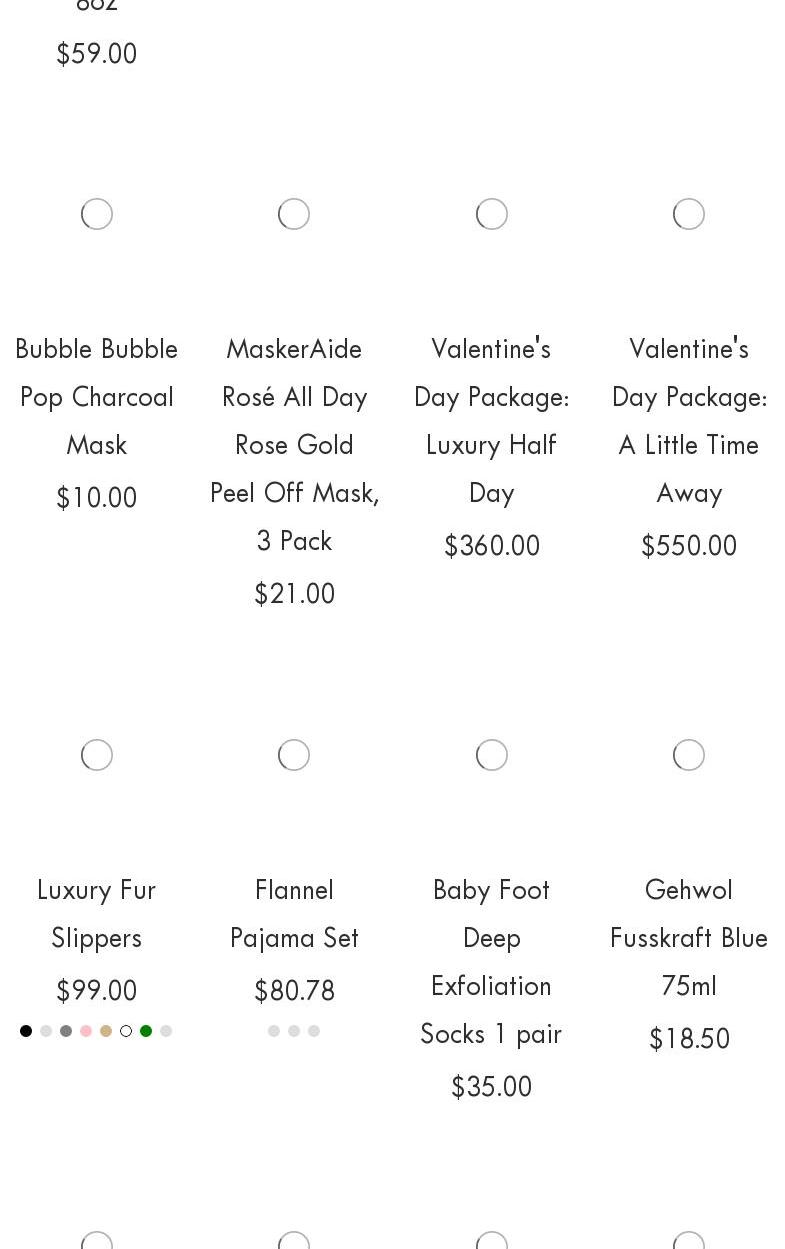Click the Luxury Half Day package image placeholder

pos(491,214)
